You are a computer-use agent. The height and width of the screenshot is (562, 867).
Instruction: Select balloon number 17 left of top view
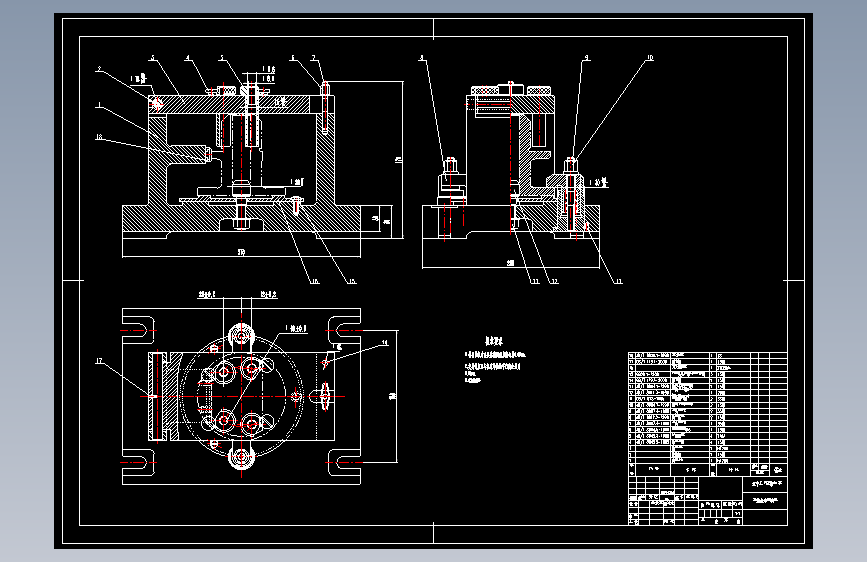(100, 361)
